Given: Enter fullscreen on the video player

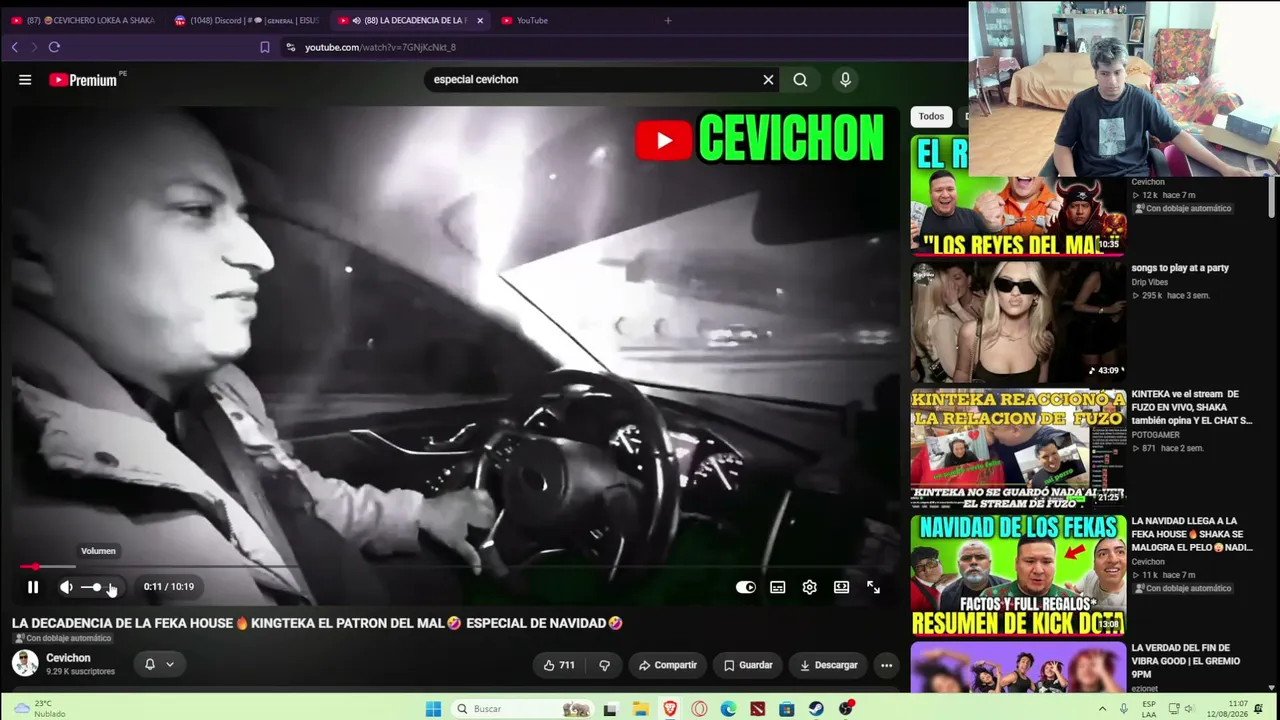Looking at the screenshot, I should [873, 587].
